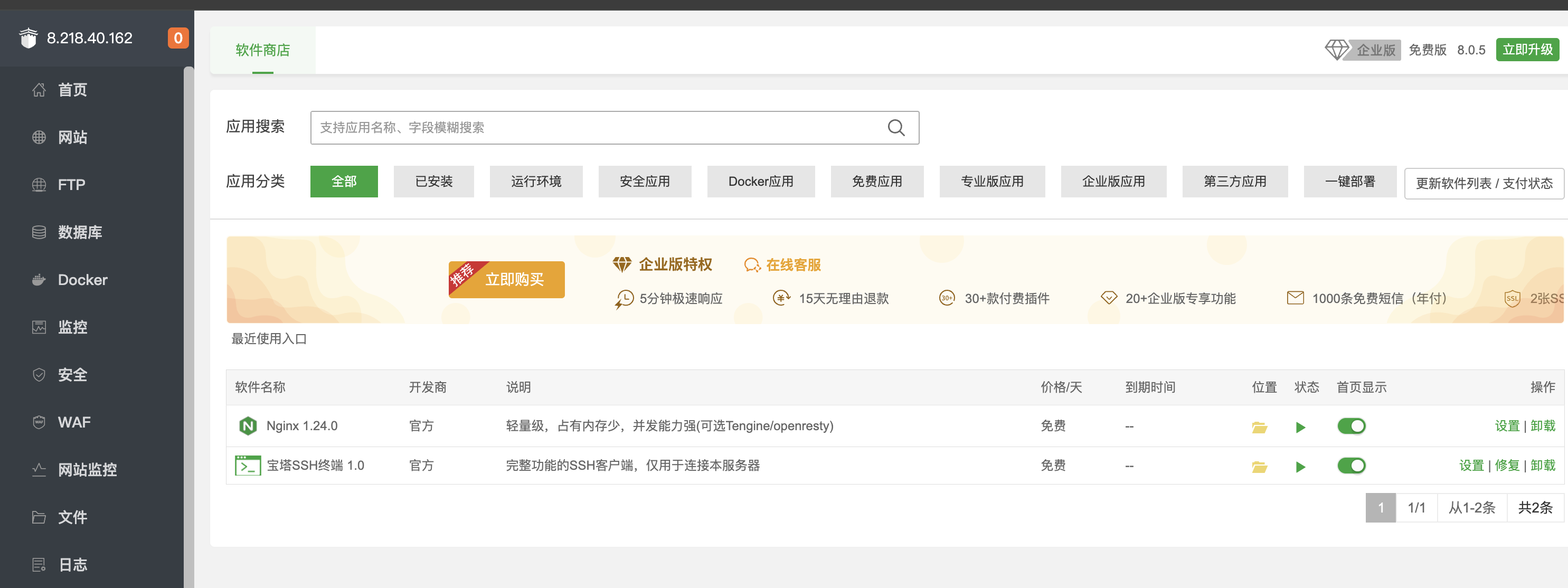
Task: Click the server IP 8.218.40.162
Action: 89,37
